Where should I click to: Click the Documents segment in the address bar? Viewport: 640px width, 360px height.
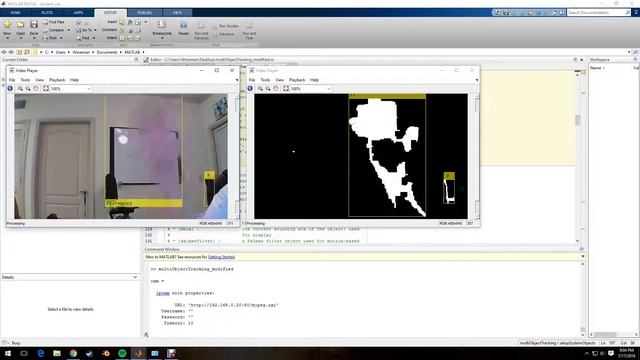click(107, 52)
